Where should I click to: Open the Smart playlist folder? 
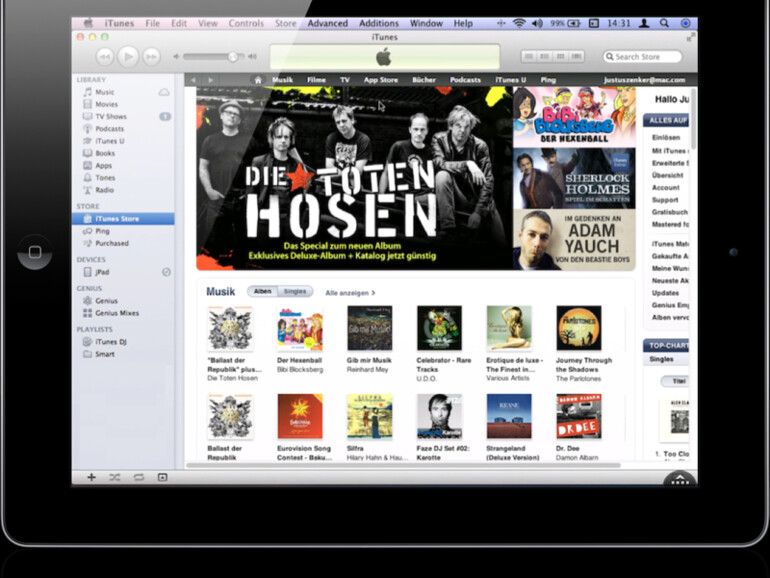click(105, 354)
